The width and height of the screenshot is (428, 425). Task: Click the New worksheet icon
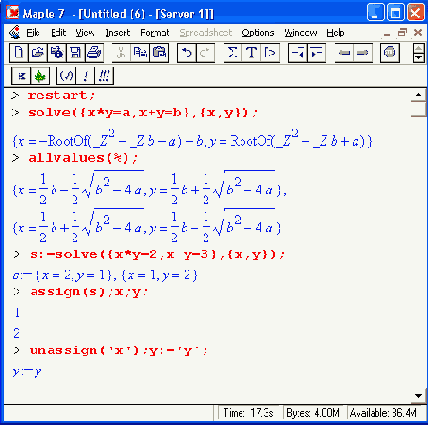[19, 53]
